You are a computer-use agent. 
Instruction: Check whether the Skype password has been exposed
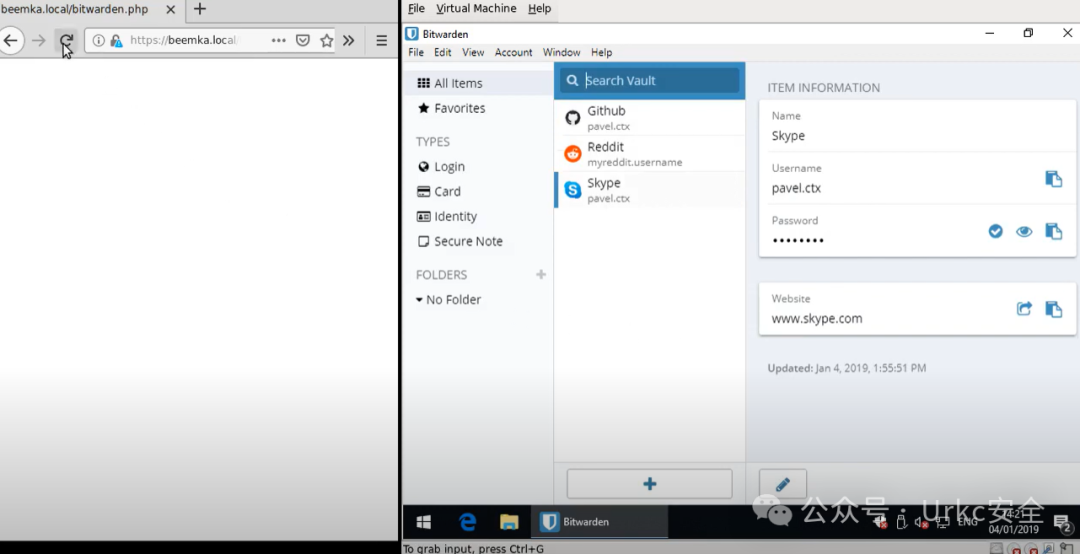(x=995, y=232)
